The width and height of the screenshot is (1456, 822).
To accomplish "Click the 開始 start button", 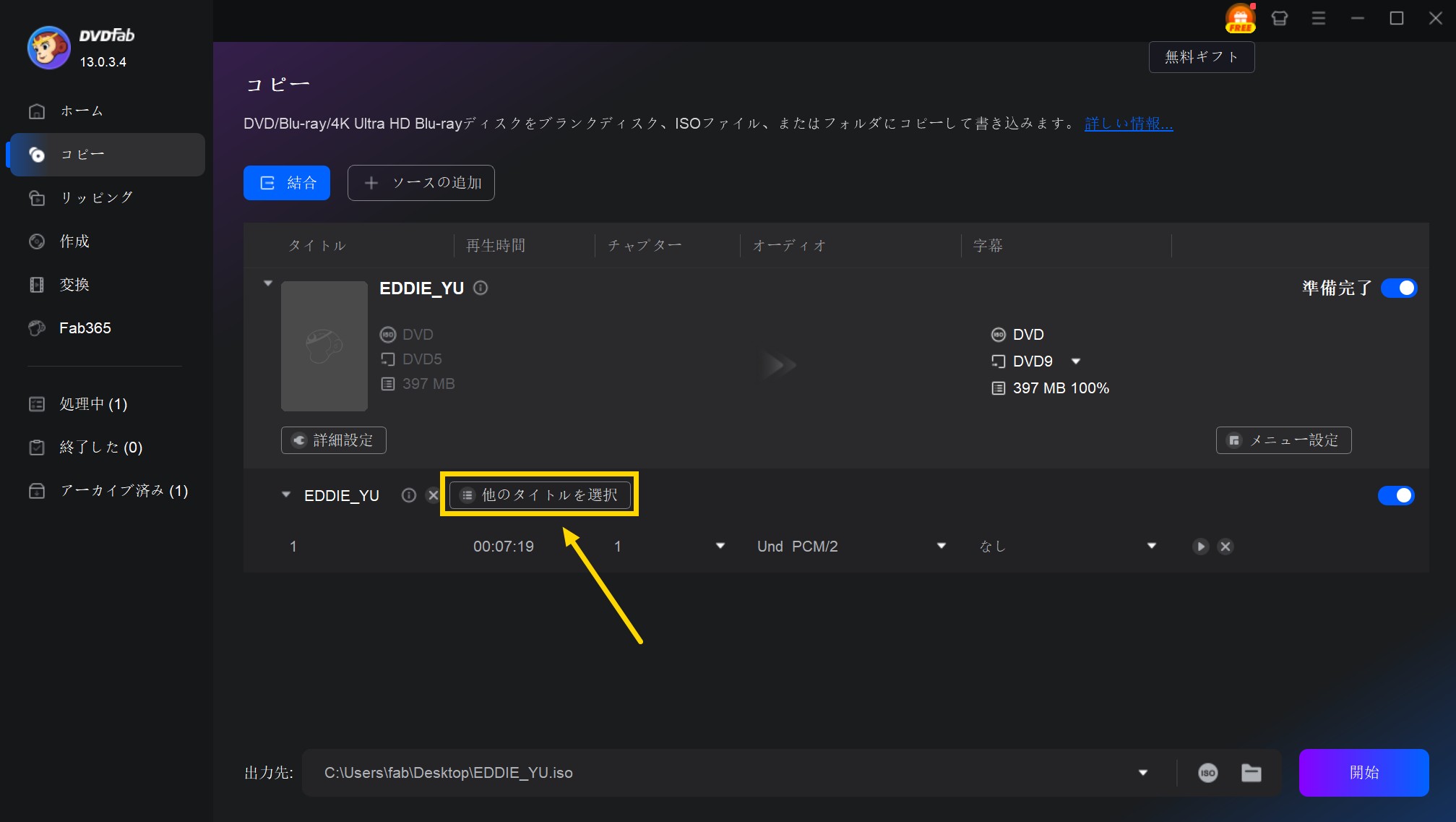I will coord(1364,773).
